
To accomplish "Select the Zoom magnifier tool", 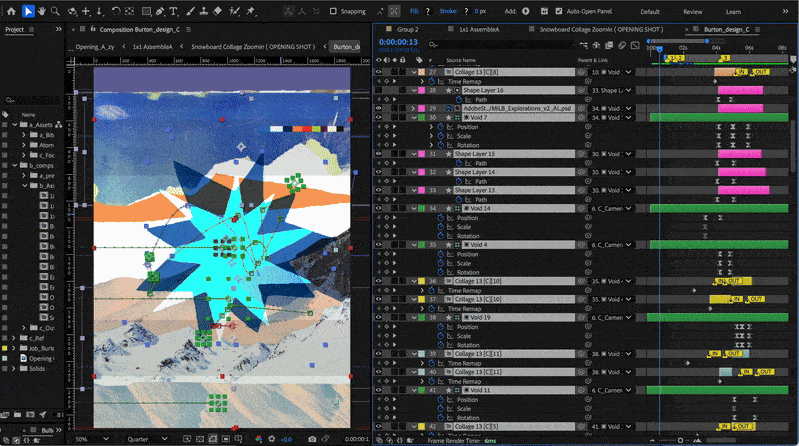I will [x=57, y=11].
